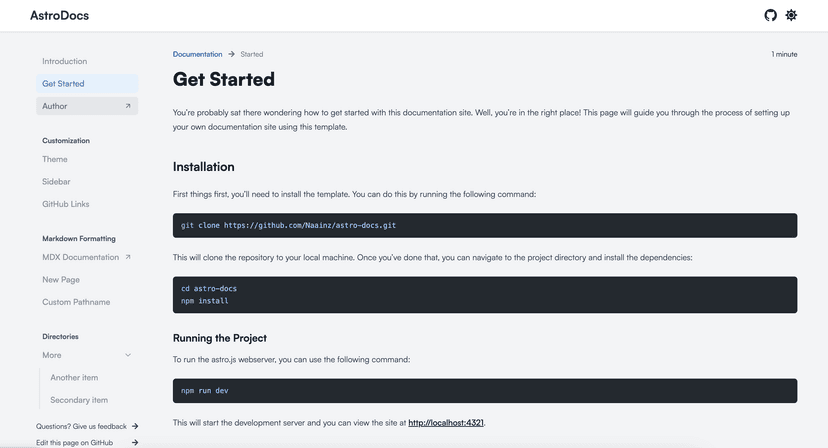Click the MDX Documentation external link icon
Image resolution: width=828 pixels, height=448 pixels.
click(x=128, y=257)
